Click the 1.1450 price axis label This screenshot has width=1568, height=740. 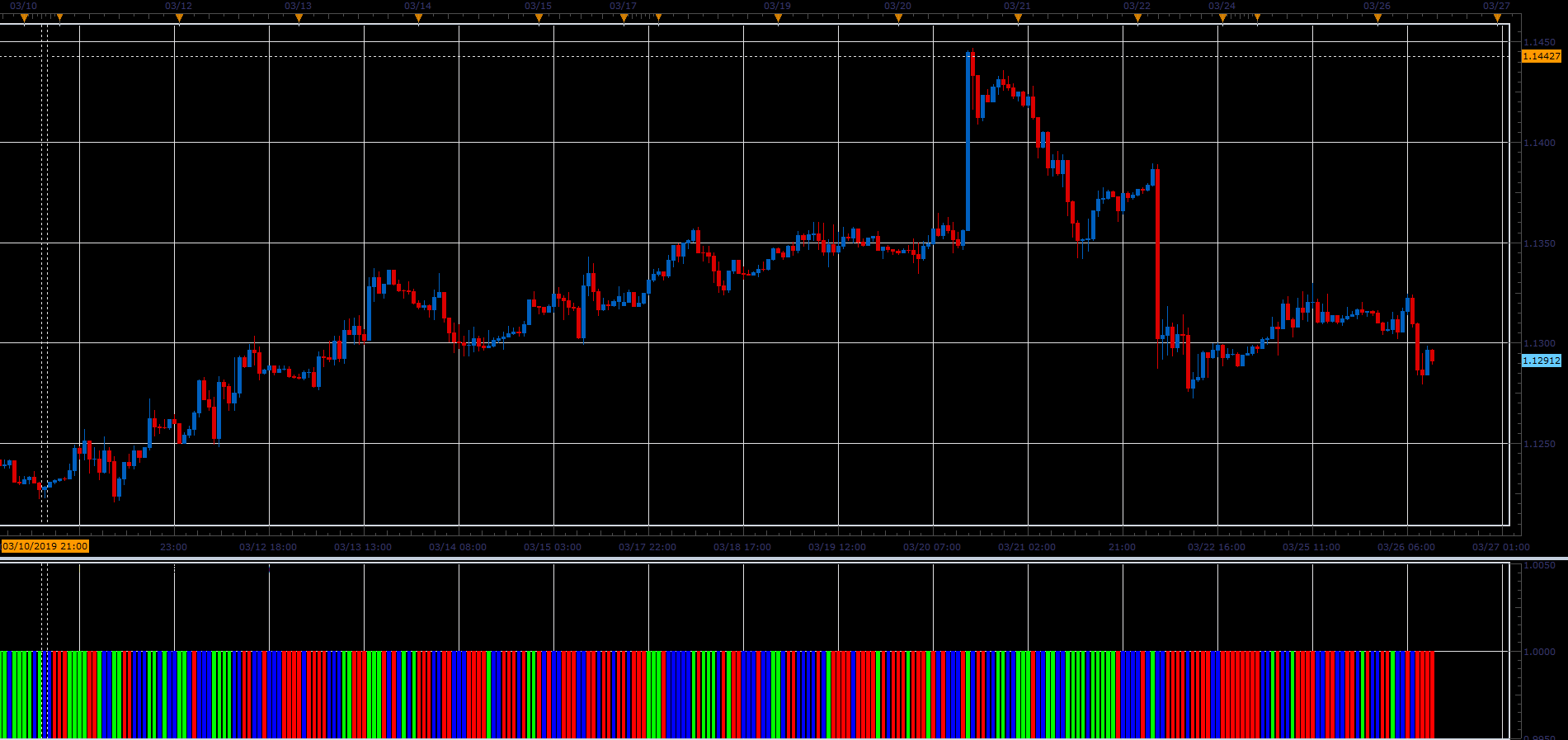[x=1539, y=42]
